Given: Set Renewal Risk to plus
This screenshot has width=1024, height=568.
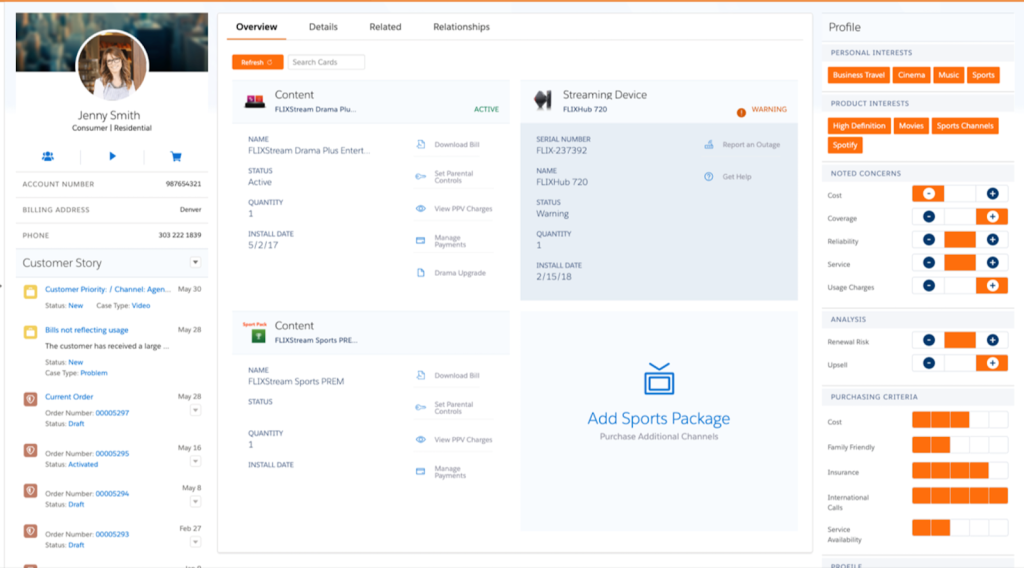Looking at the screenshot, I should pos(992,340).
